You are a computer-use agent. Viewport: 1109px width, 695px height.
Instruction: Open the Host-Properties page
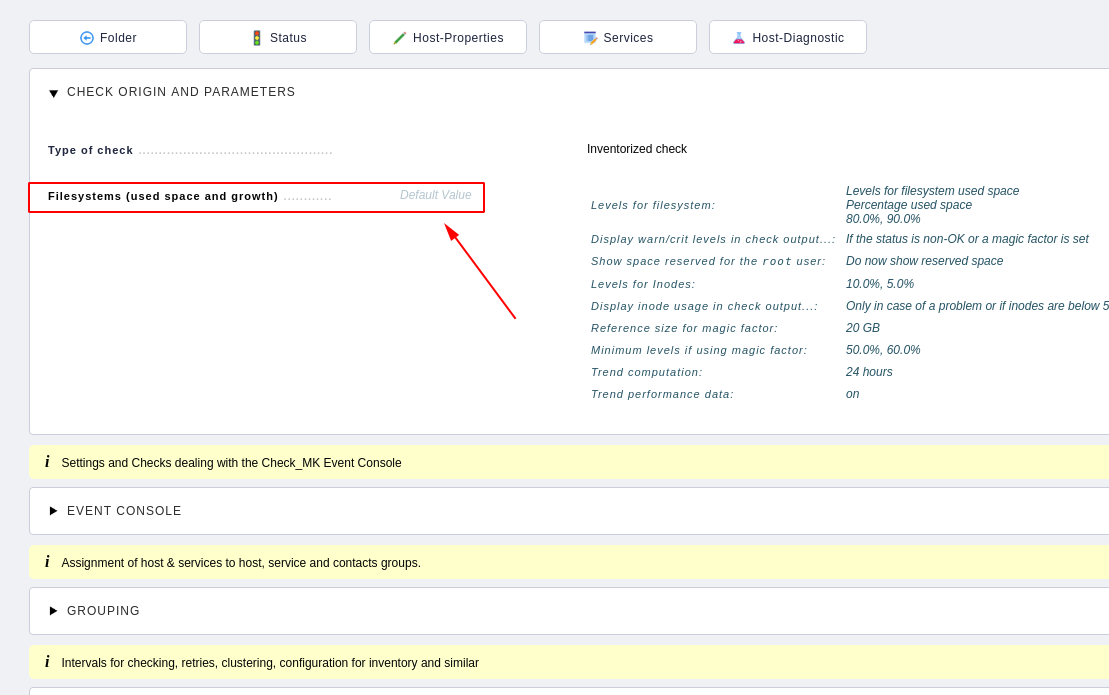pos(448,37)
